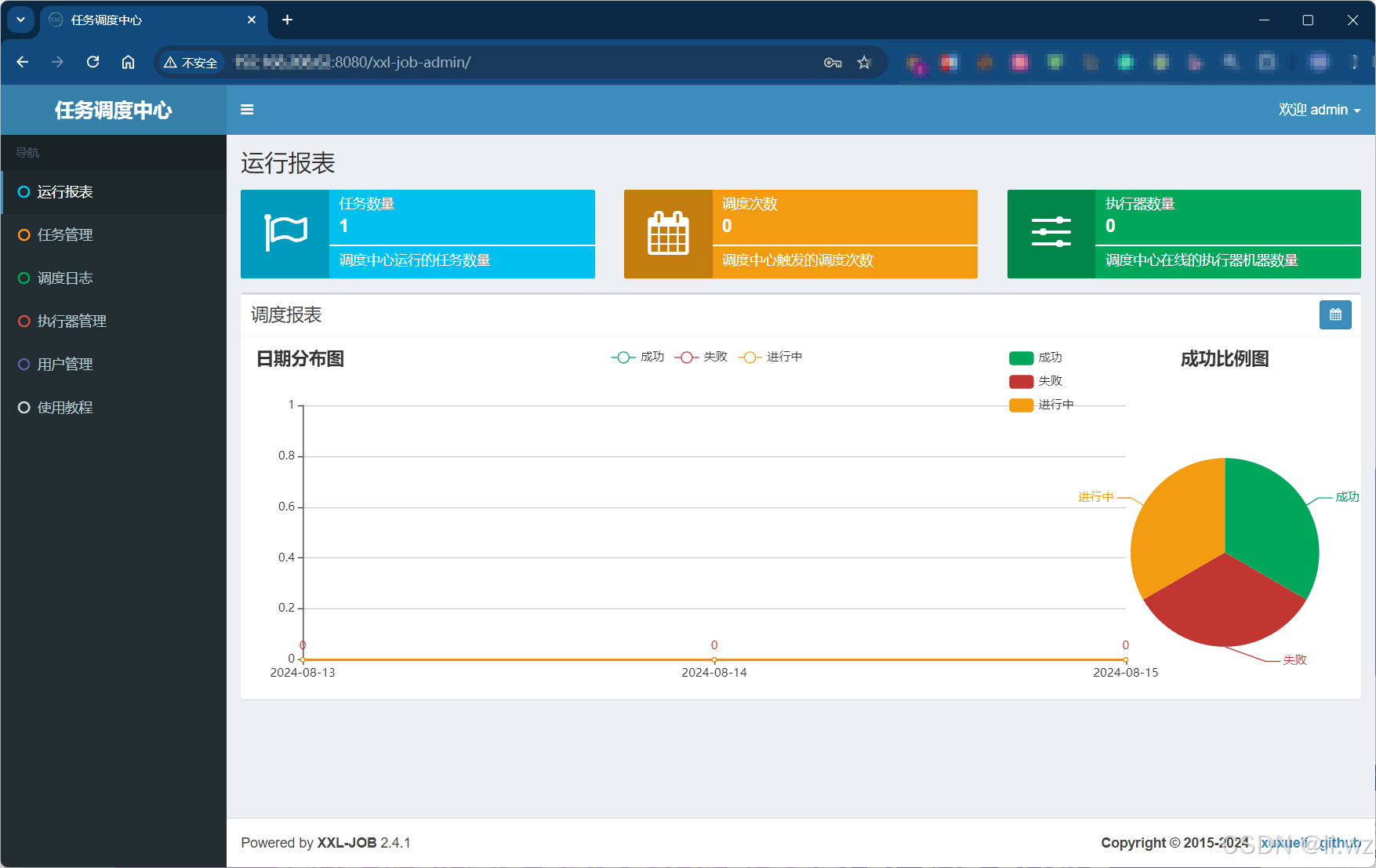
Task: Toggle 进行中 series in line chart legend
Action: click(770, 358)
